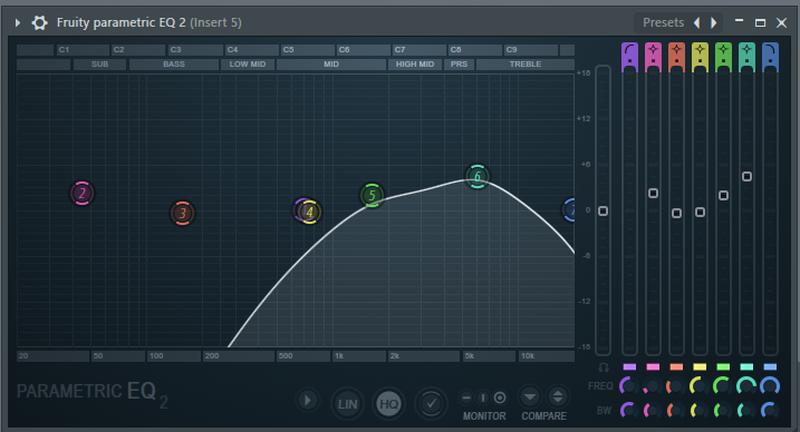Click the green band 5 color swatch
Screen dimensions: 800x432
tap(723, 367)
